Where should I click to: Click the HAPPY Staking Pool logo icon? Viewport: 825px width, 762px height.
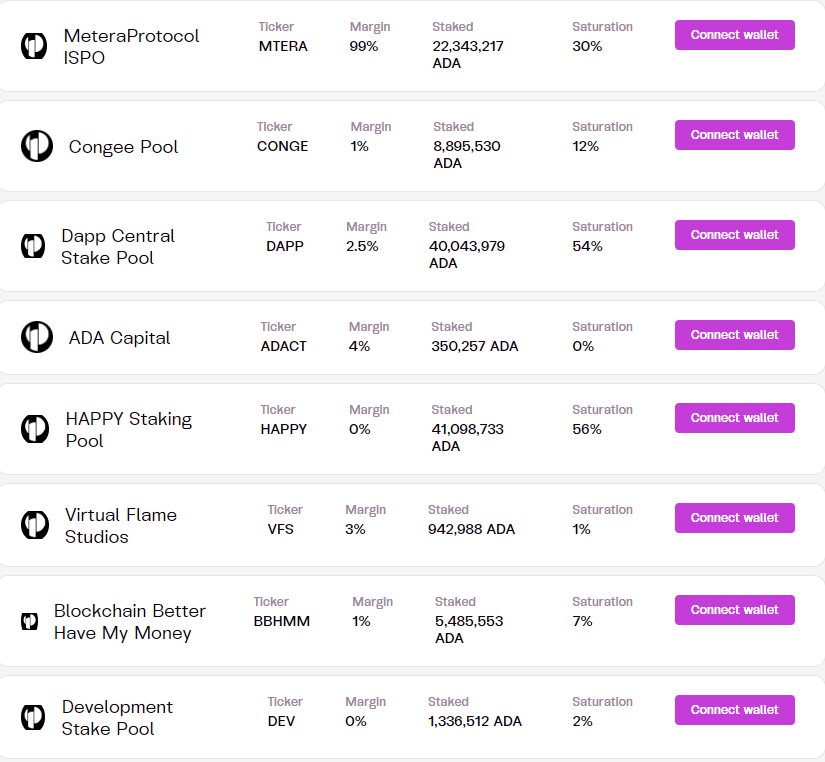(35, 429)
